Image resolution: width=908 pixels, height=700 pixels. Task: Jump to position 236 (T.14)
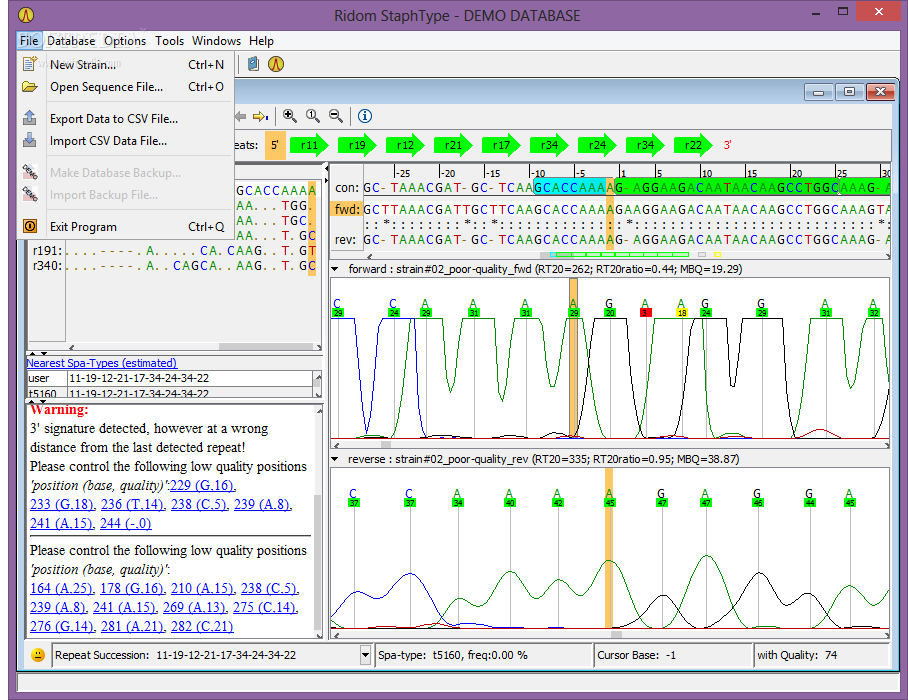point(133,504)
